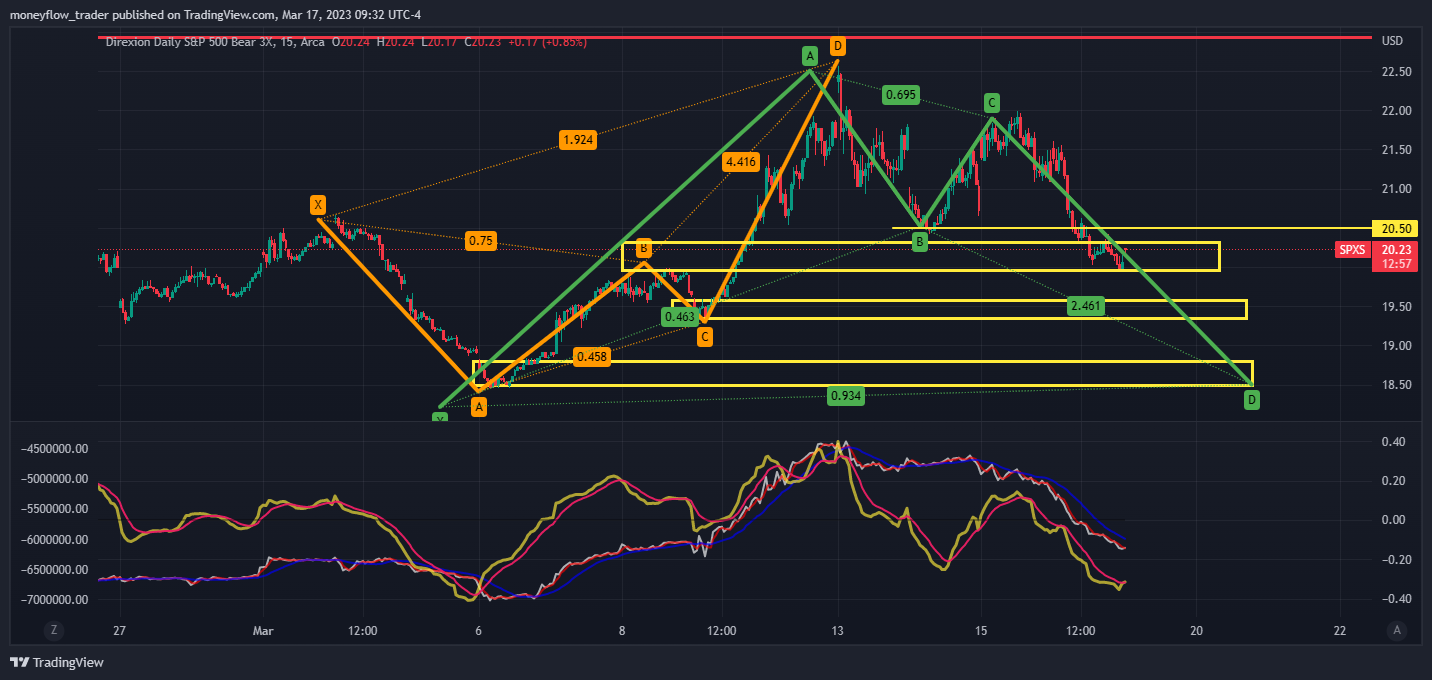Select the green B harmonic pattern point
This screenshot has height=680, width=1432.
920,241
